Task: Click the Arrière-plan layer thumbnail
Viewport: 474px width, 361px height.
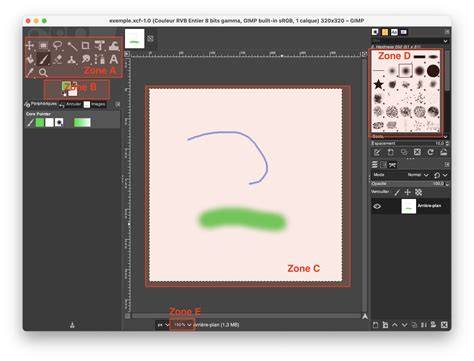Action: coord(408,206)
